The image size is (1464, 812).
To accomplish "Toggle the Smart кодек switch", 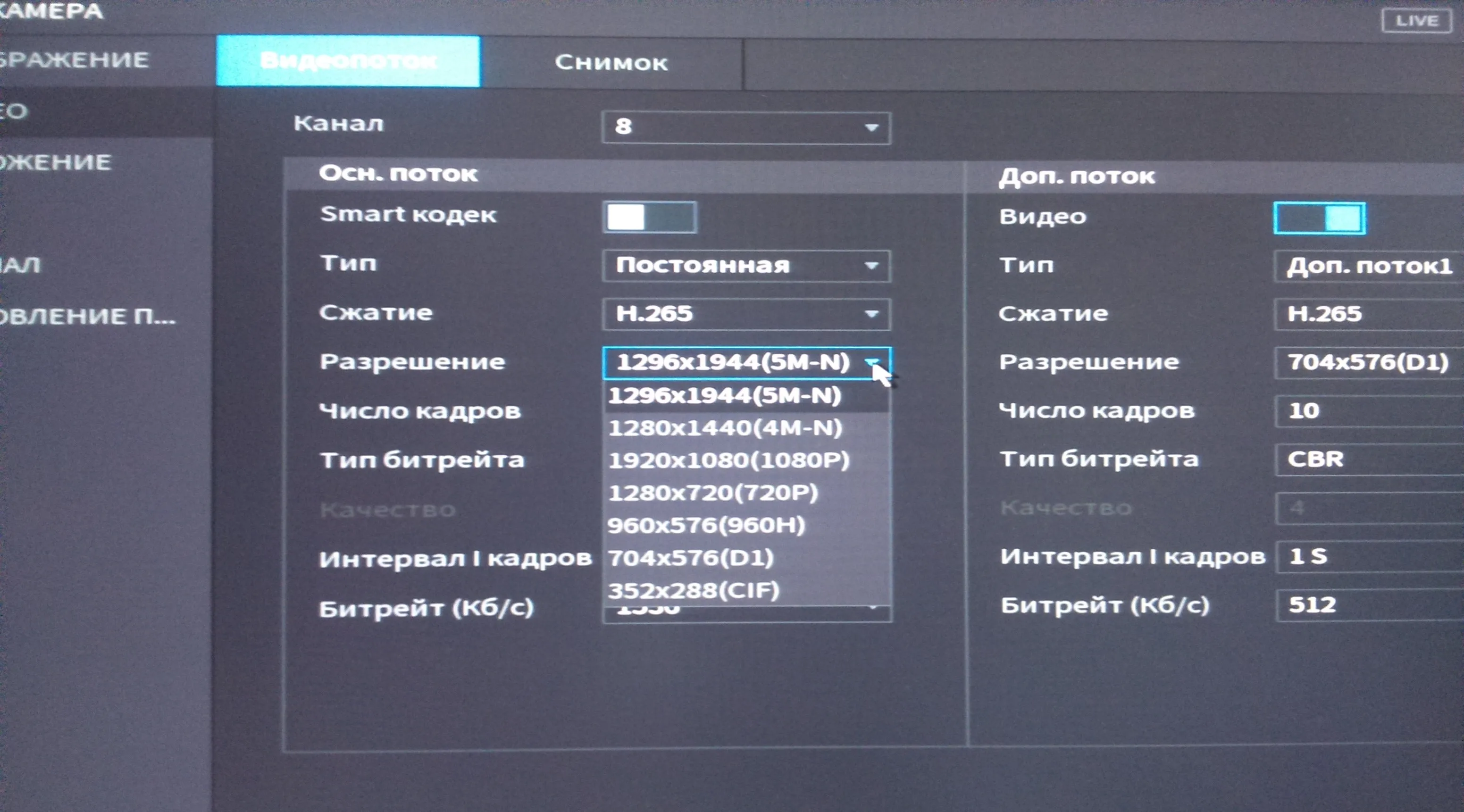I will click(x=650, y=217).
